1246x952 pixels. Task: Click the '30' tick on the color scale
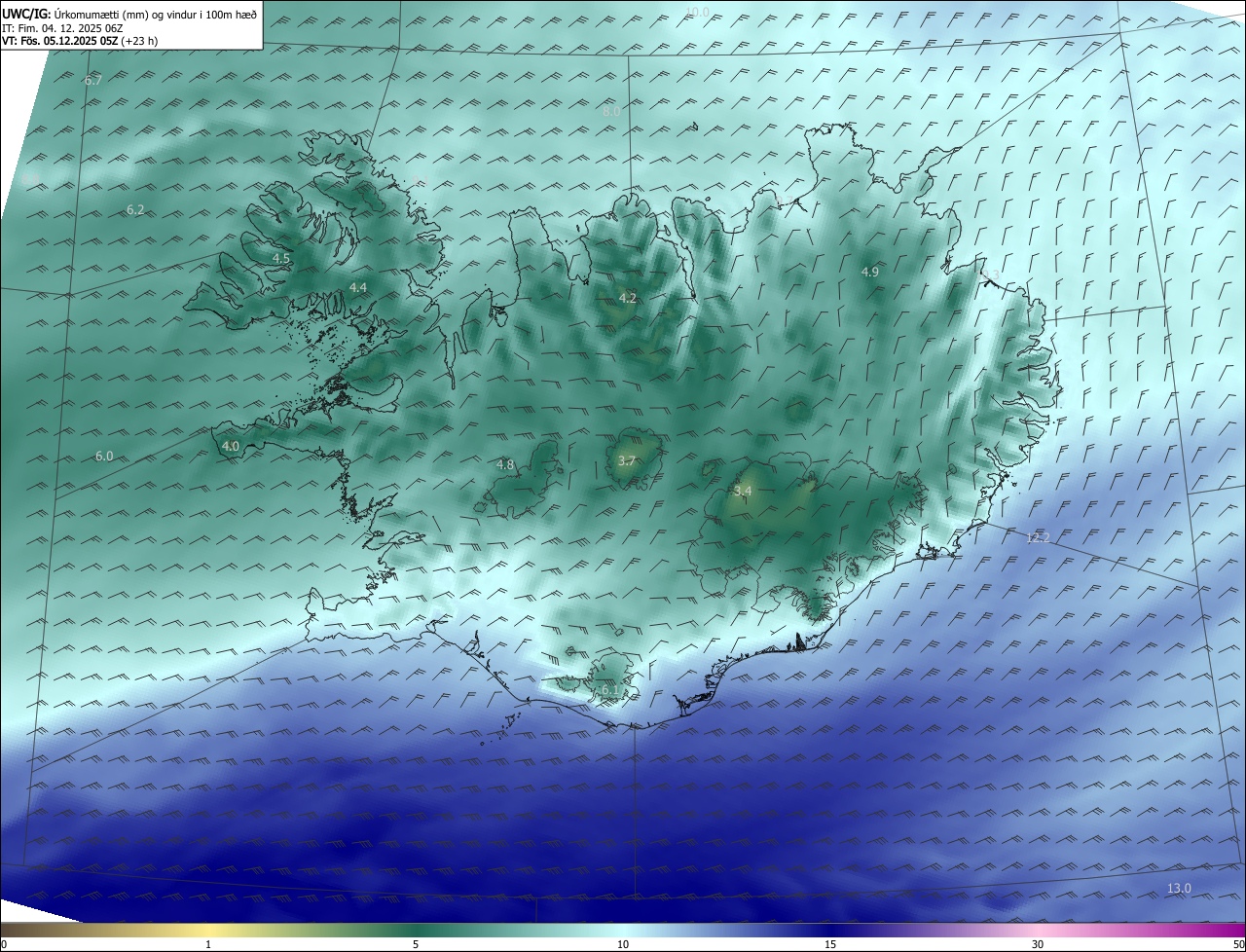1038,944
